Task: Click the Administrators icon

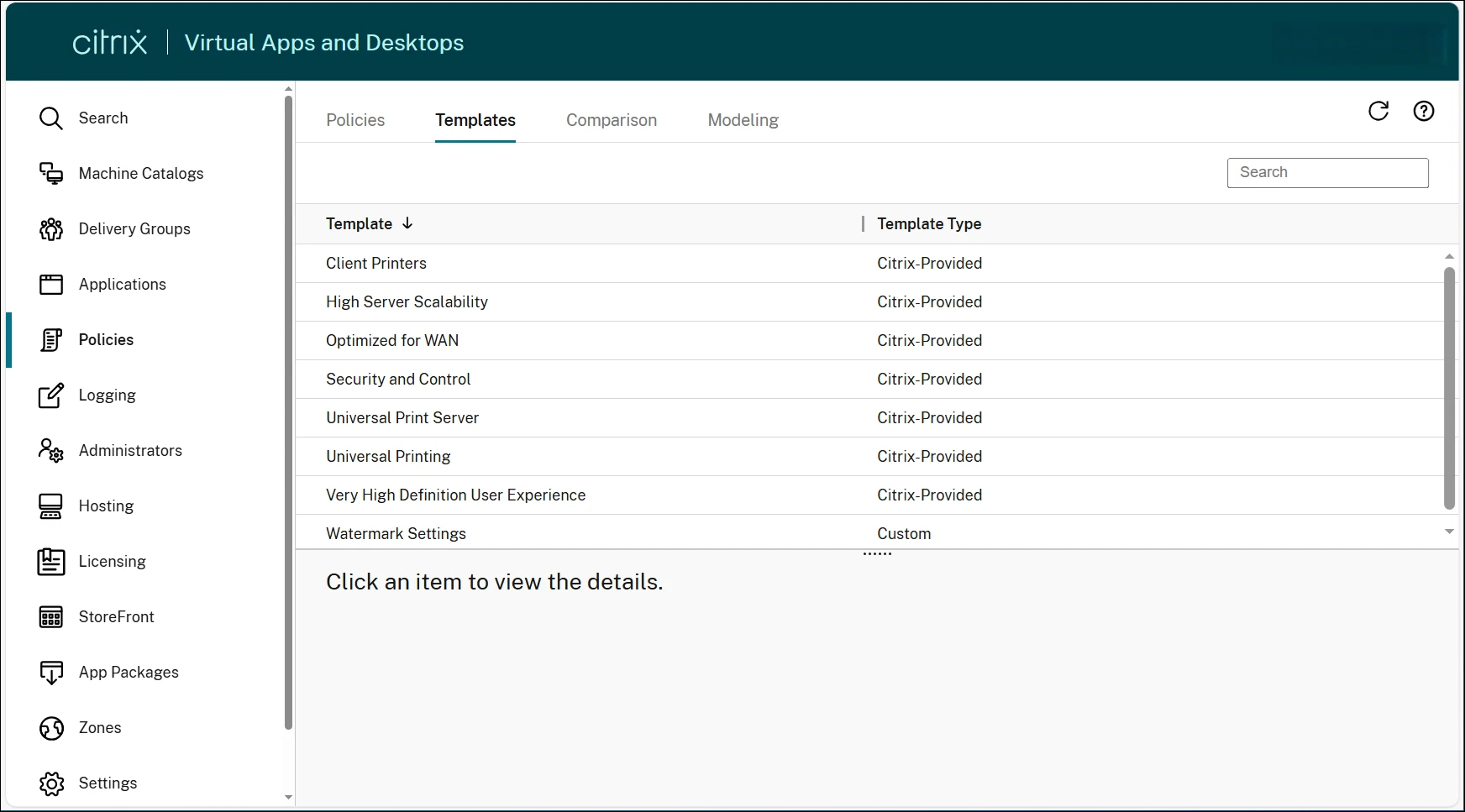Action: (51, 451)
